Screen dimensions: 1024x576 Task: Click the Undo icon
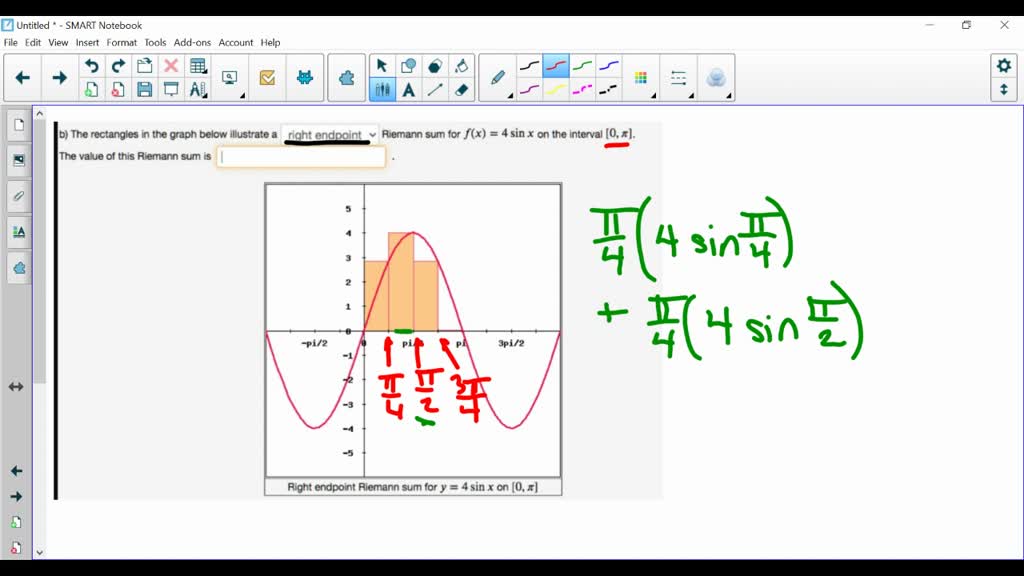tap(91, 63)
